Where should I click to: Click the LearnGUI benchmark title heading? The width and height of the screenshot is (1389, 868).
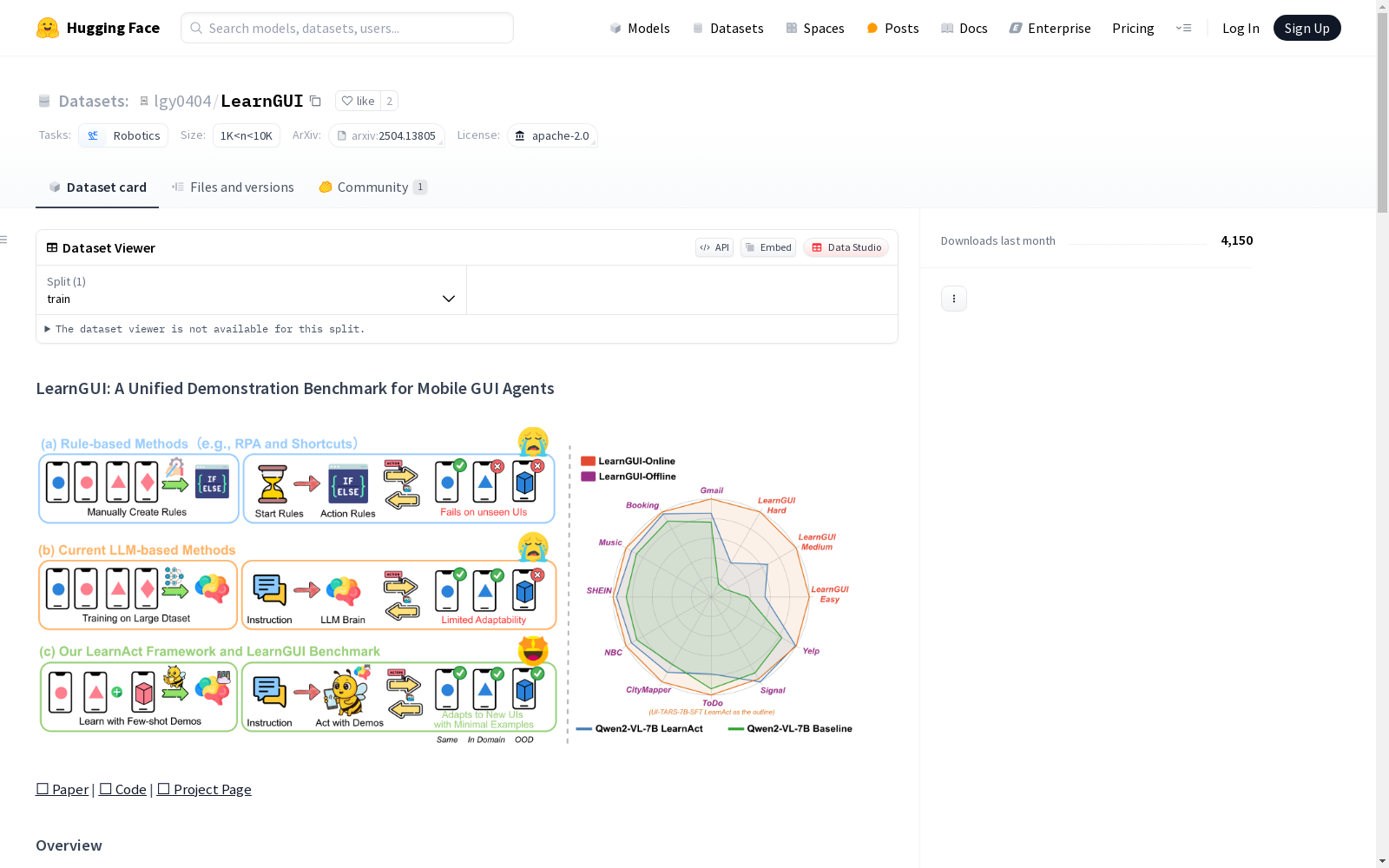point(295,388)
